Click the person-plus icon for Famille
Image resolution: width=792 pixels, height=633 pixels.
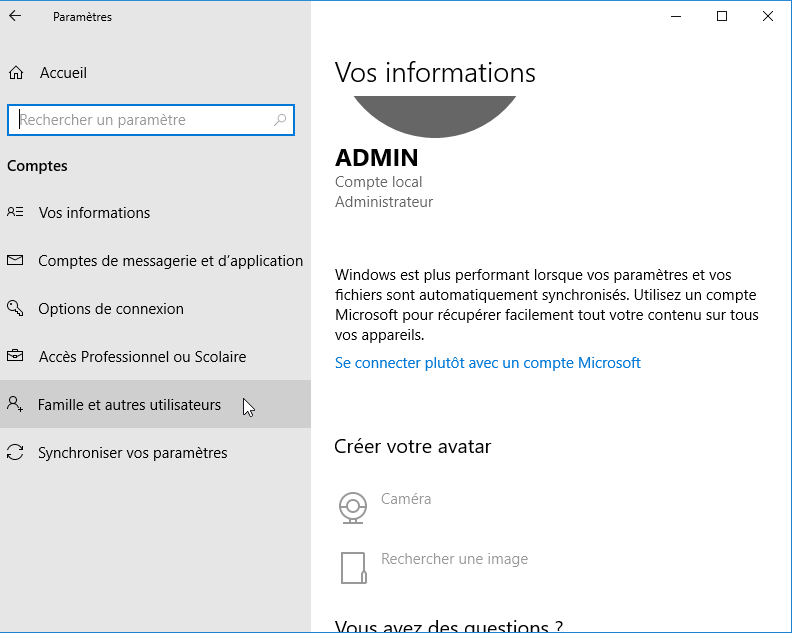click(15, 405)
